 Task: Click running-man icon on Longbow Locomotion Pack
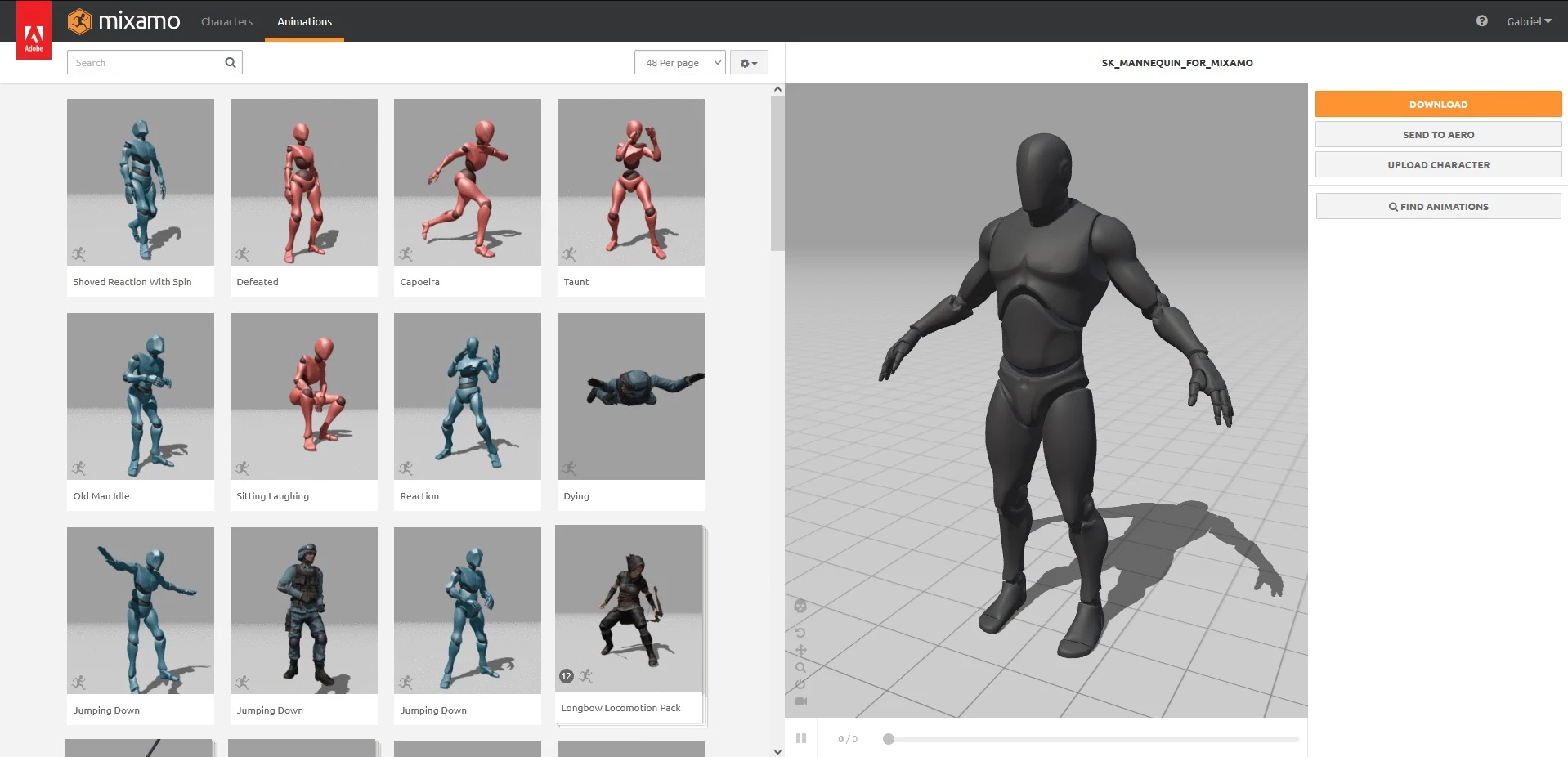pos(586,676)
